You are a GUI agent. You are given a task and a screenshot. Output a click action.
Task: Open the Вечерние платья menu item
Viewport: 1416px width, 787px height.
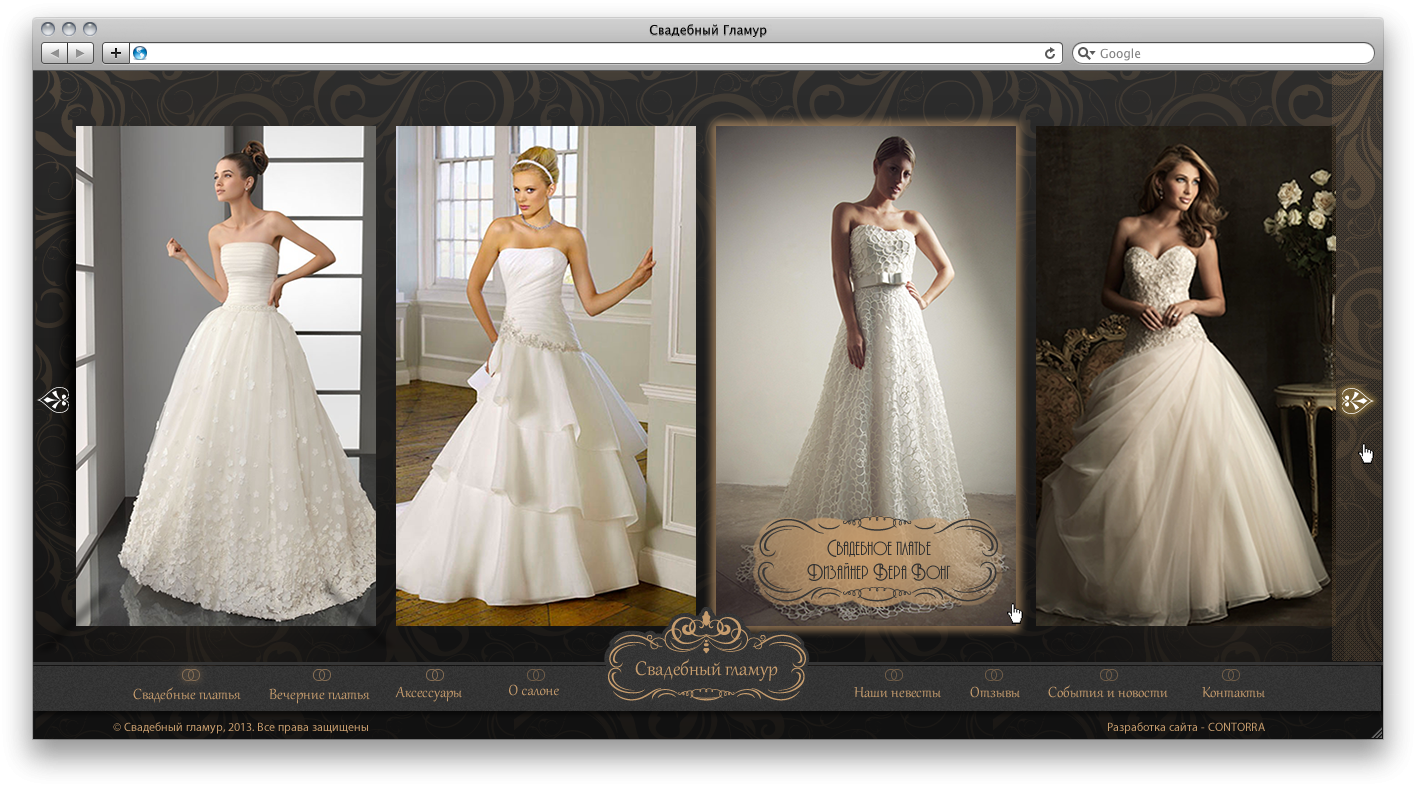319,694
